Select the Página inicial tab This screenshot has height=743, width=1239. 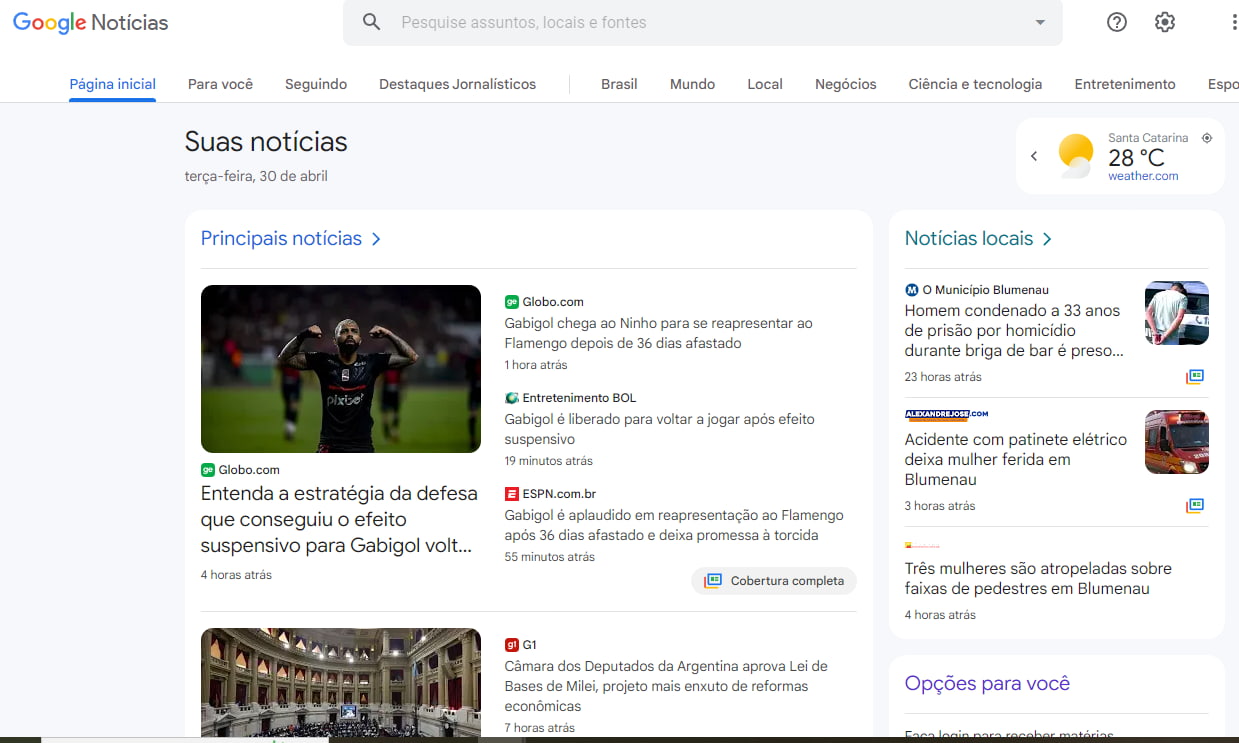click(x=113, y=84)
